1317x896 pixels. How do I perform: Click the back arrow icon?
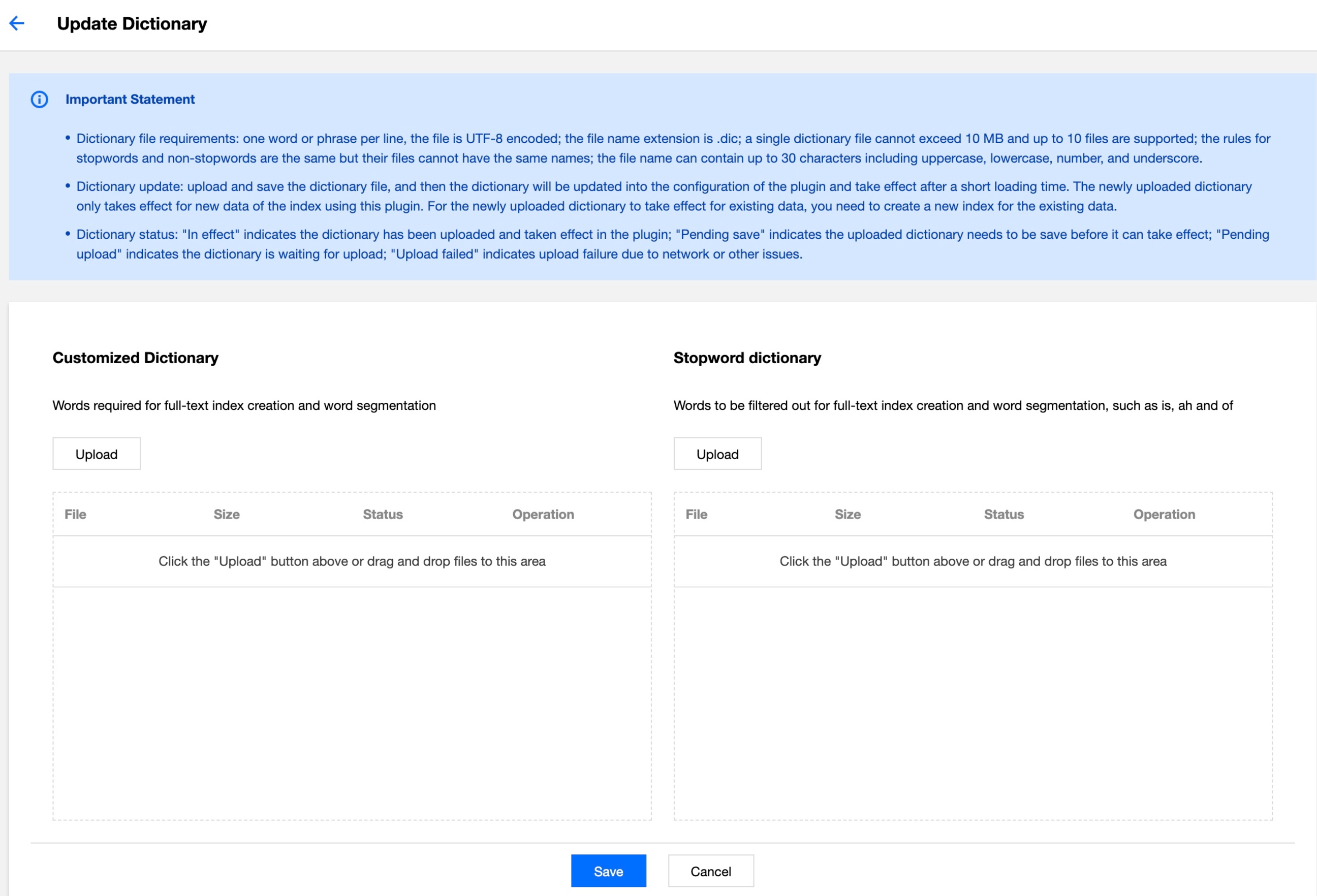click(x=17, y=23)
